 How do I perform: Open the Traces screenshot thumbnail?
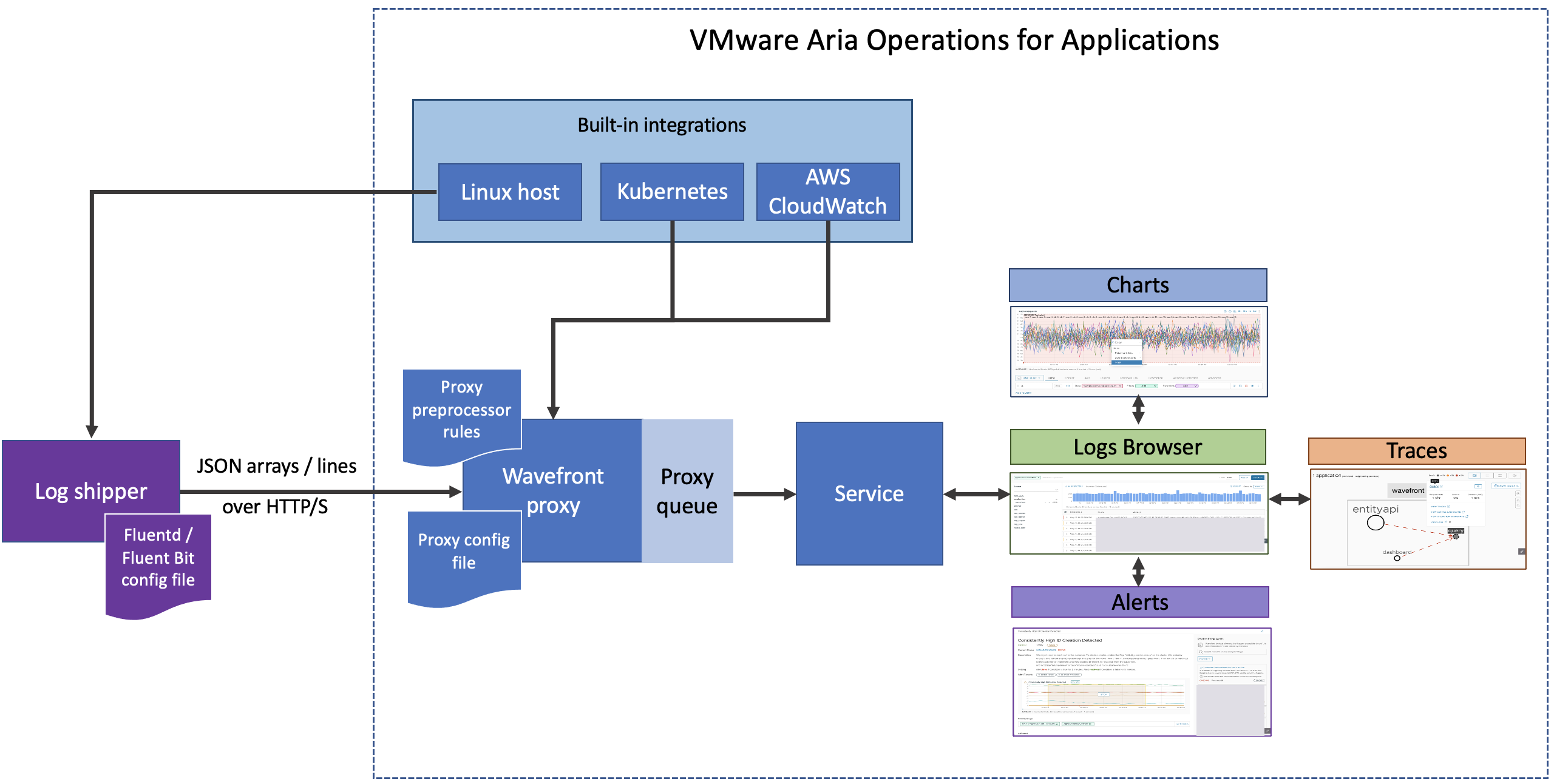coord(1418,519)
